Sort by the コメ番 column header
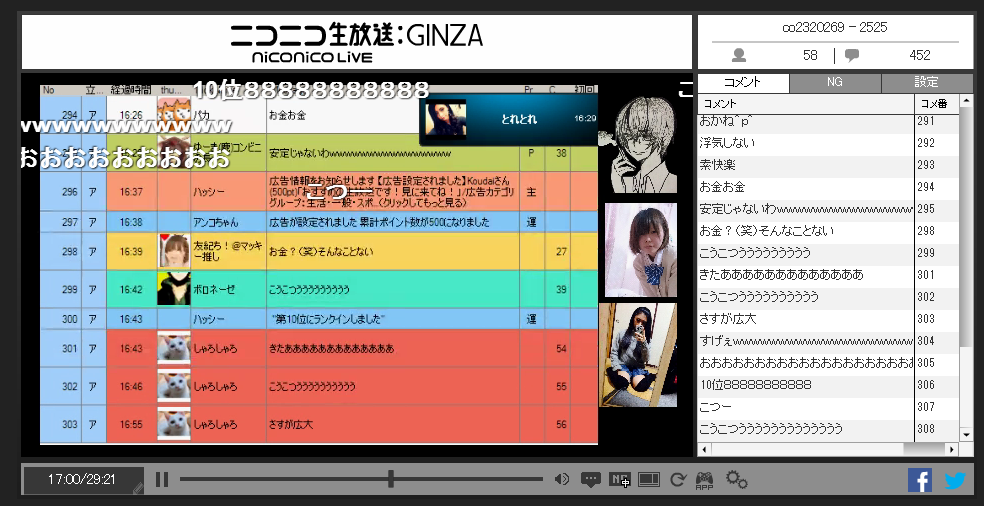 [x=936, y=104]
